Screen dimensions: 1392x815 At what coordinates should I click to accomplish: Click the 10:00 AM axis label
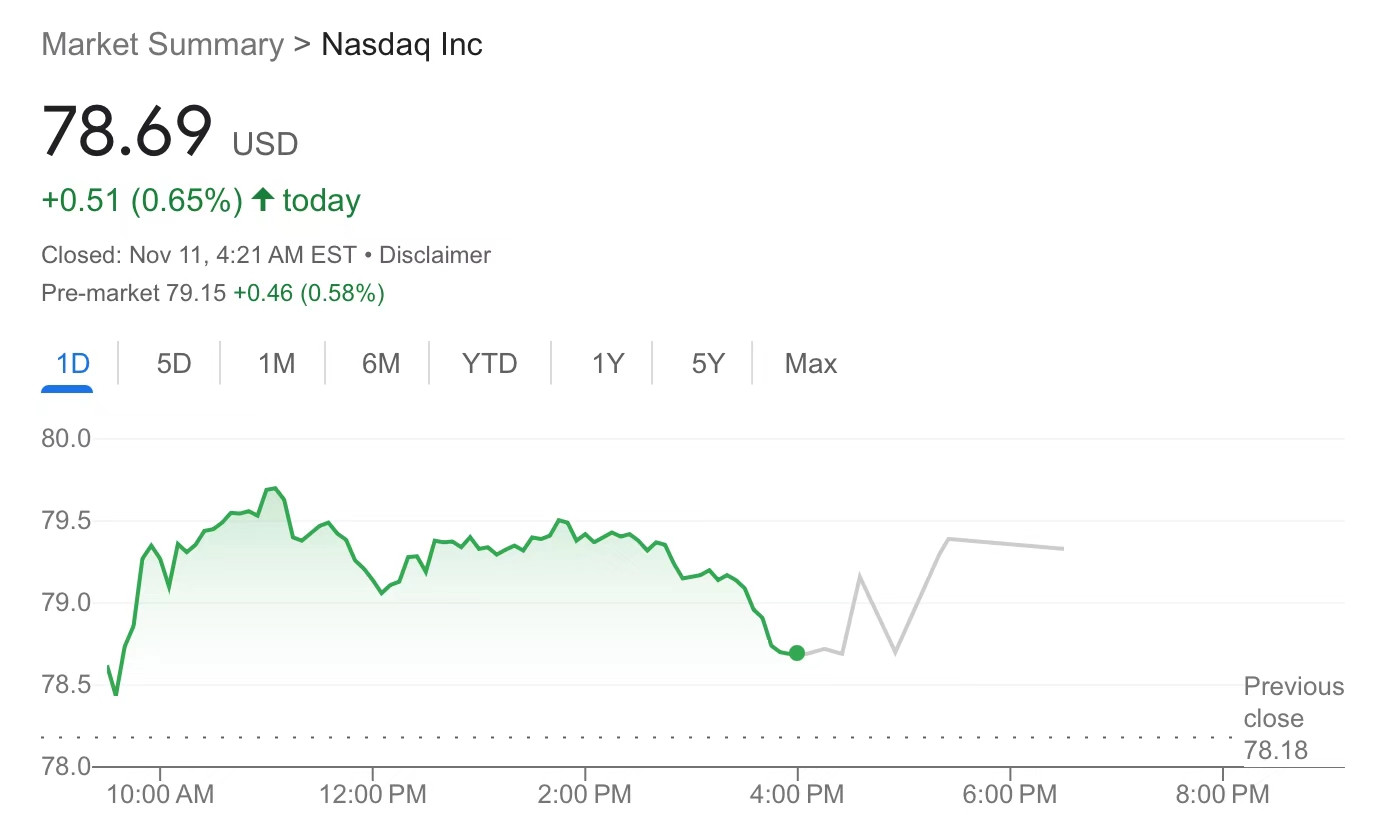point(160,795)
